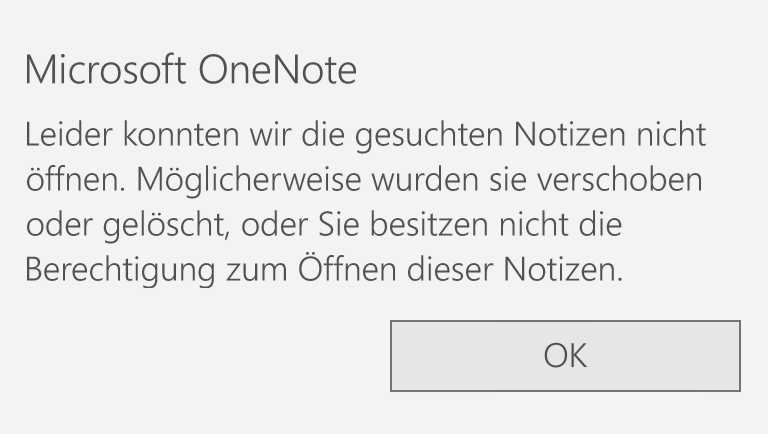The image size is (768, 434).
Task: Click the word "Leider" in the message
Action: tap(69, 134)
